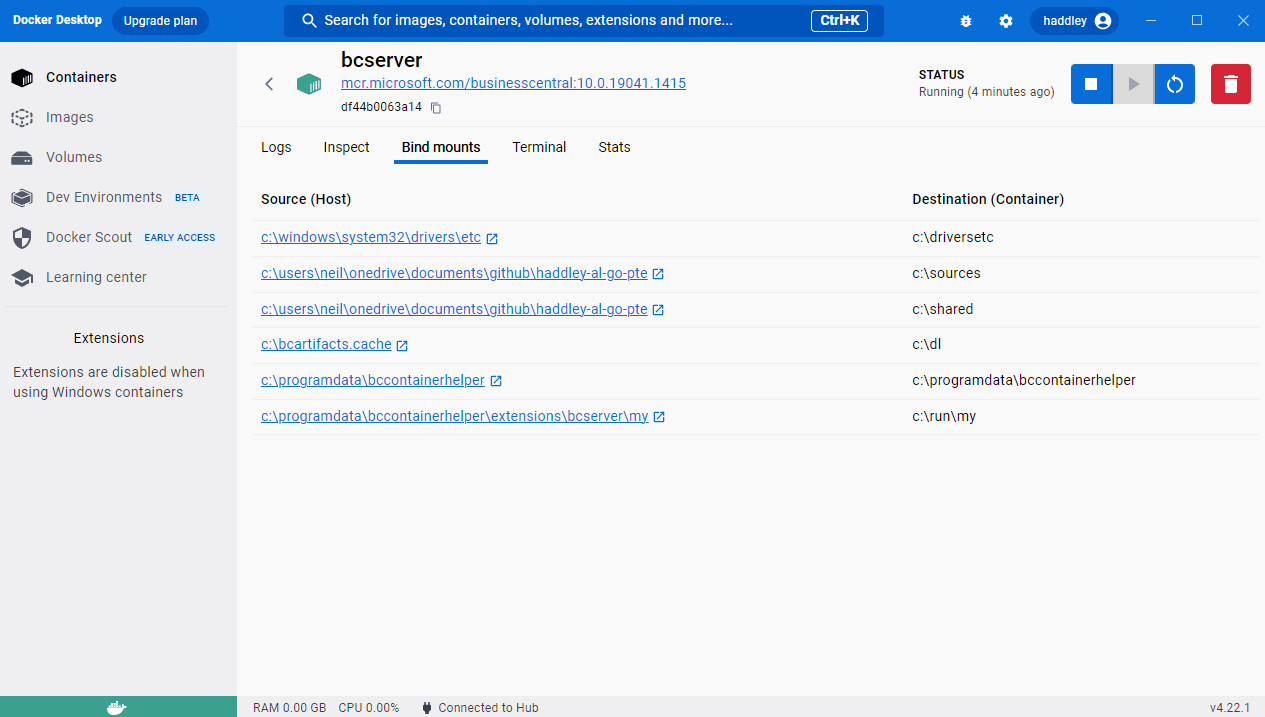Open the Inspect tab

click(x=346, y=147)
